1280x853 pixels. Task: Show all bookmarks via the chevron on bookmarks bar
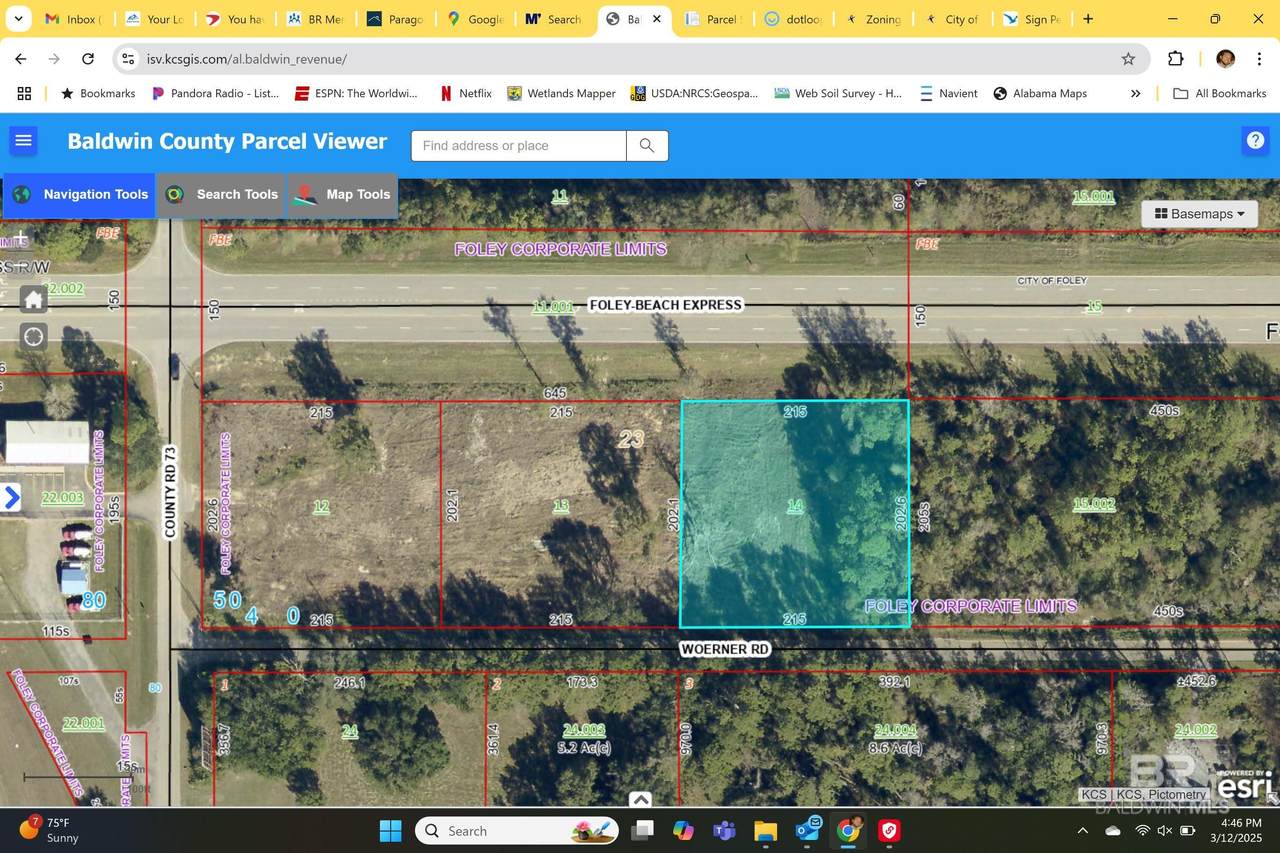1136,93
